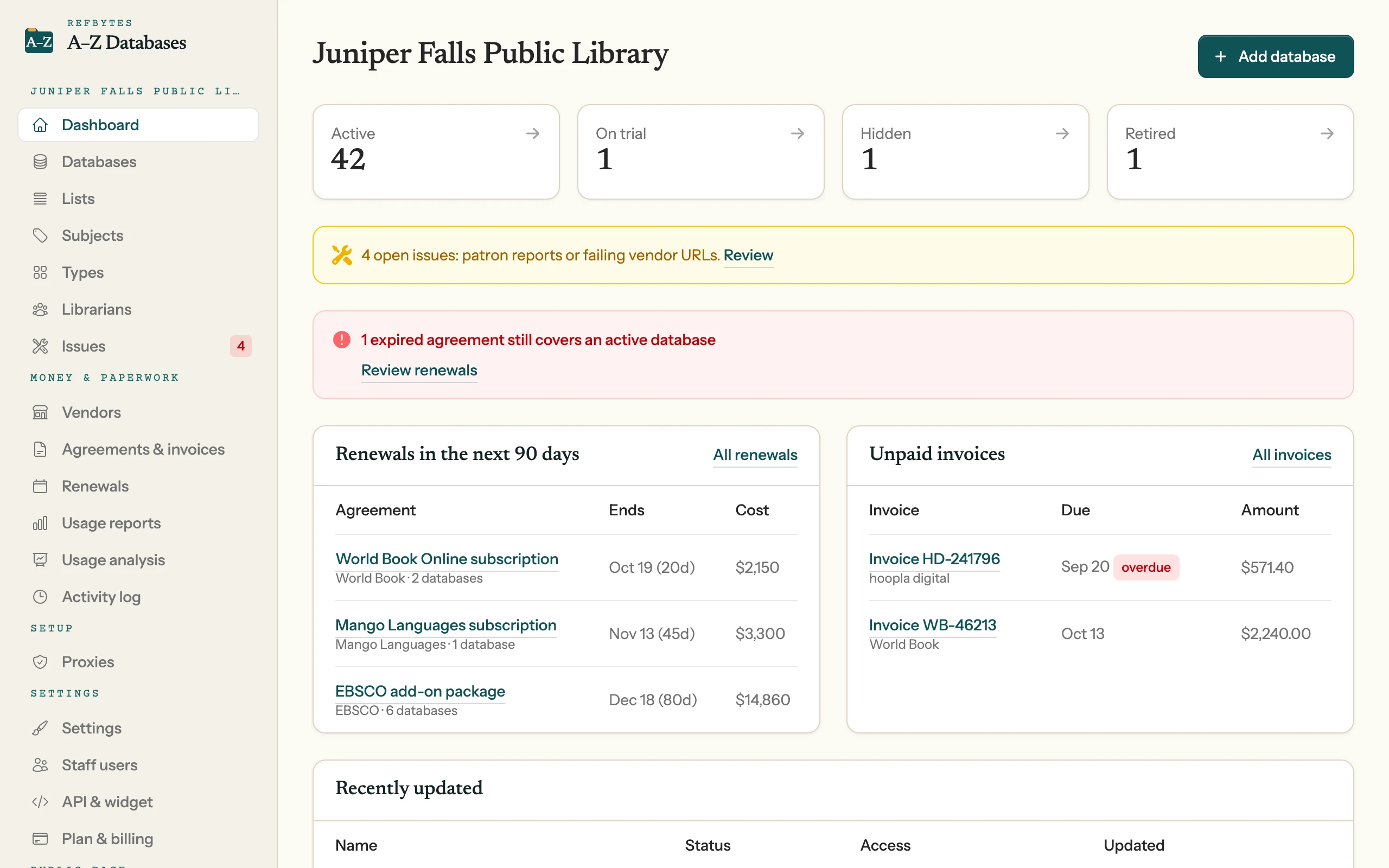Click the Lists lines icon
Image resolution: width=1389 pixels, height=868 pixels.
(x=40, y=199)
